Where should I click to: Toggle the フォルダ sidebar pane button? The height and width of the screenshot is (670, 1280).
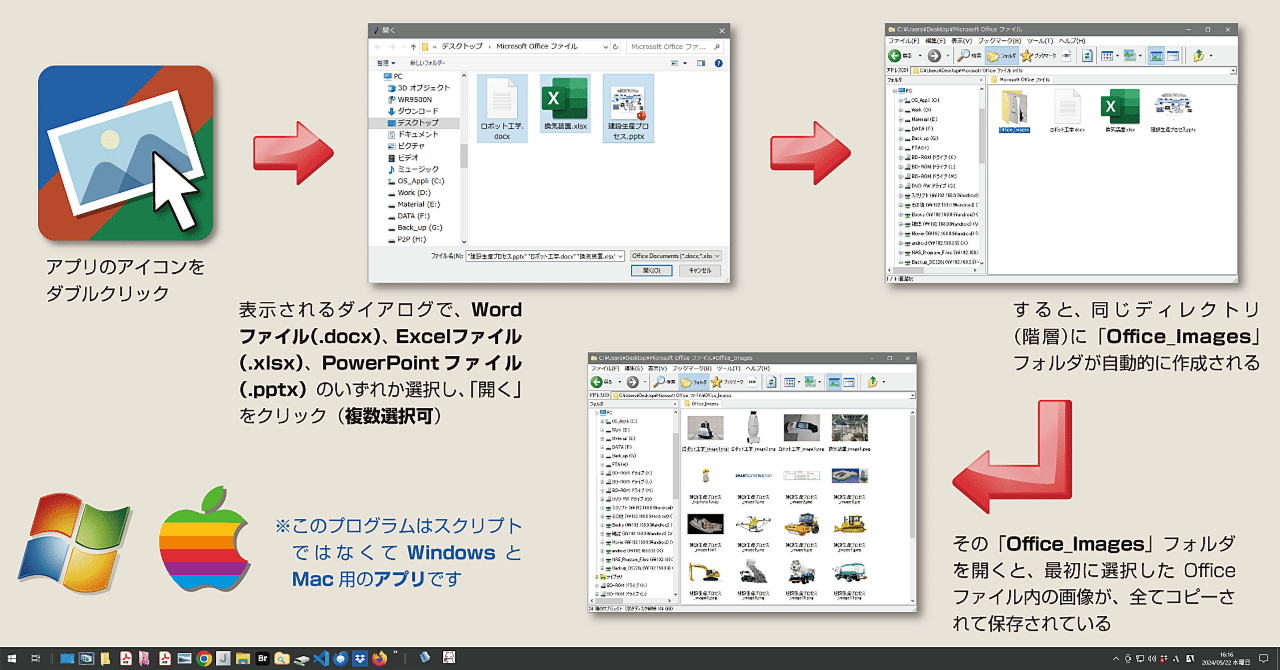pos(1001,55)
